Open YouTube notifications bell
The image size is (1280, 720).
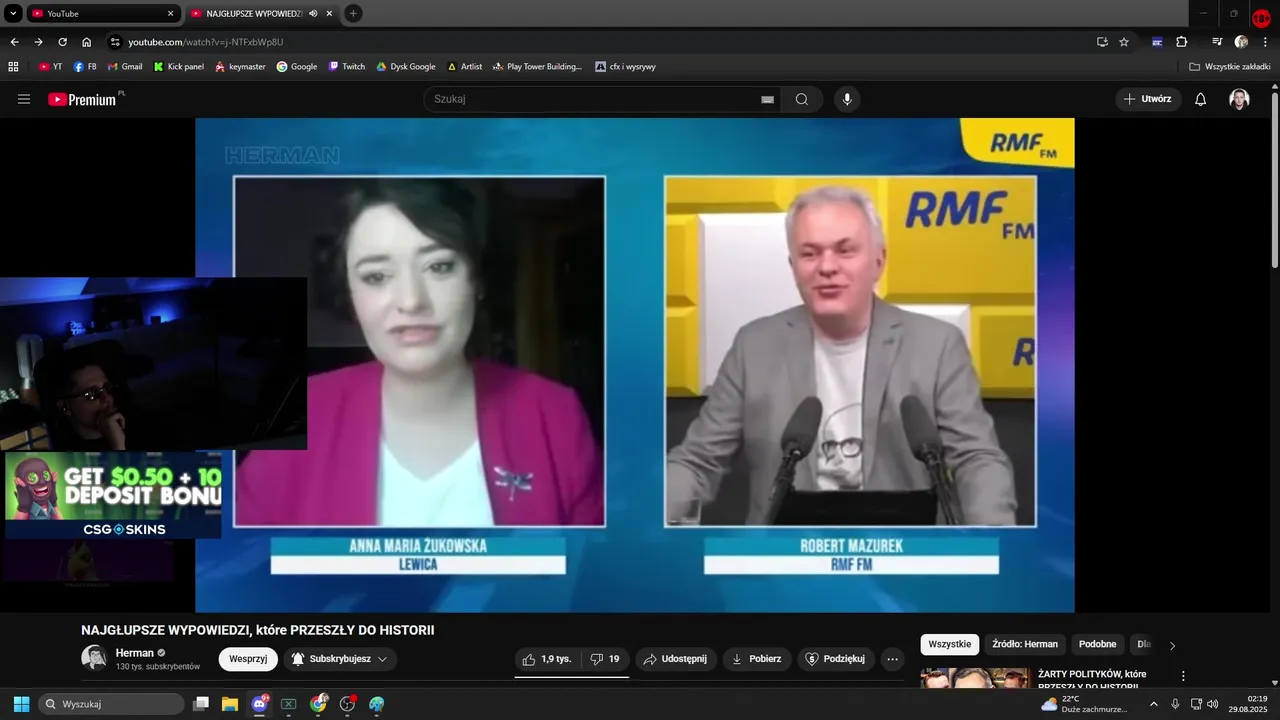pyautogui.click(x=1201, y=99)
